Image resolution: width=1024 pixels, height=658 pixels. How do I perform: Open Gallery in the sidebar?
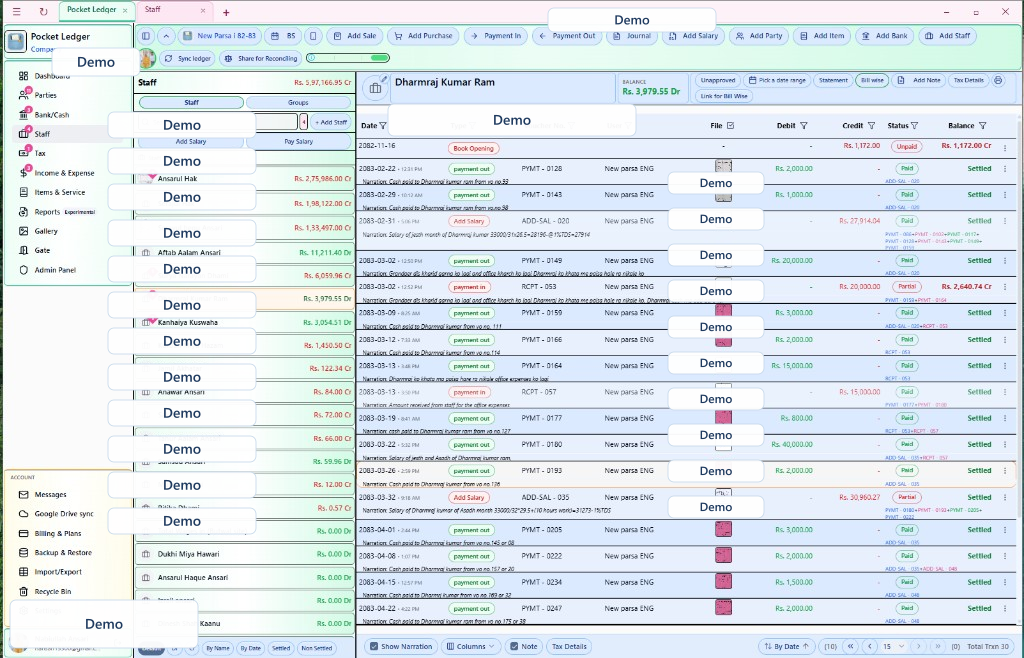coord(46,231)
